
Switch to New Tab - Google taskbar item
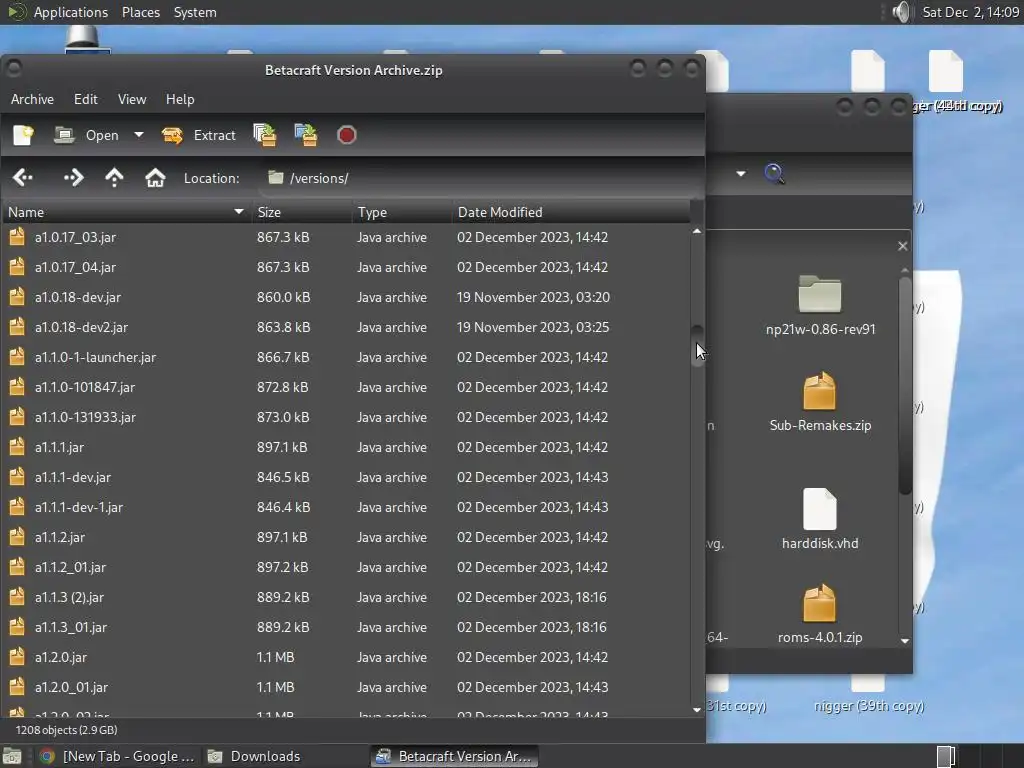coord(118,756)
